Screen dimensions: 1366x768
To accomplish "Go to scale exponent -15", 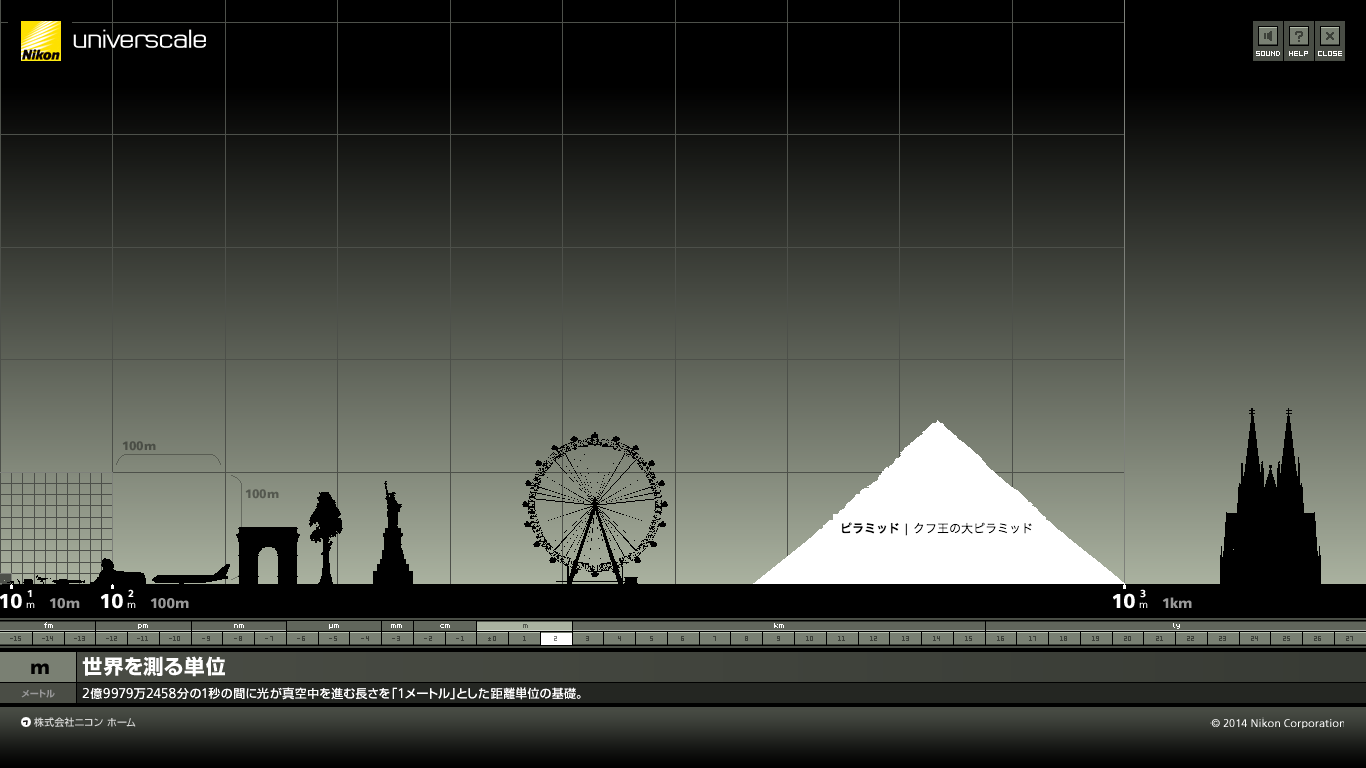I will 16,638.
